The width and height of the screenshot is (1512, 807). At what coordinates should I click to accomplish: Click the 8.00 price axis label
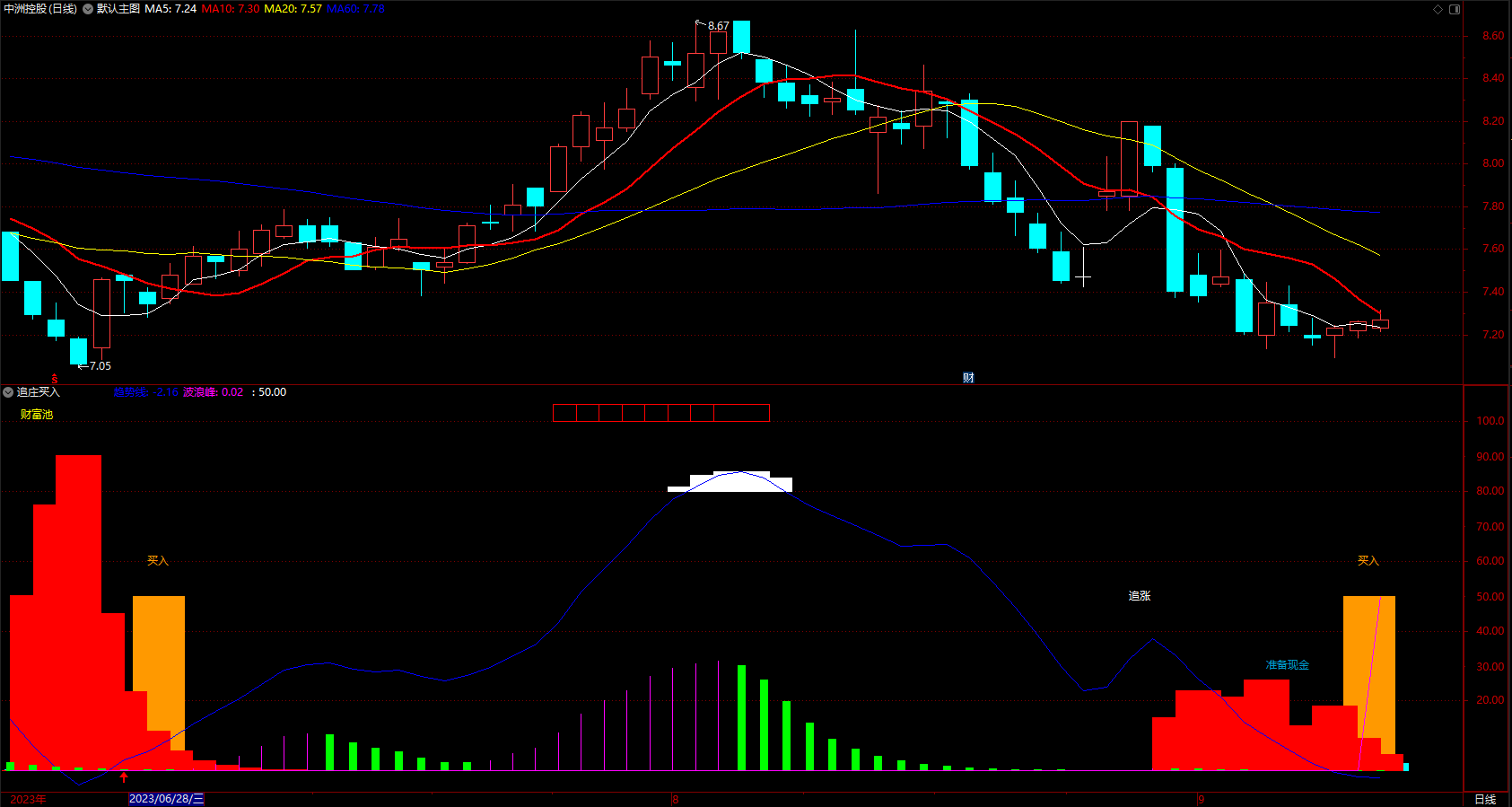[x=1493, y=163]
